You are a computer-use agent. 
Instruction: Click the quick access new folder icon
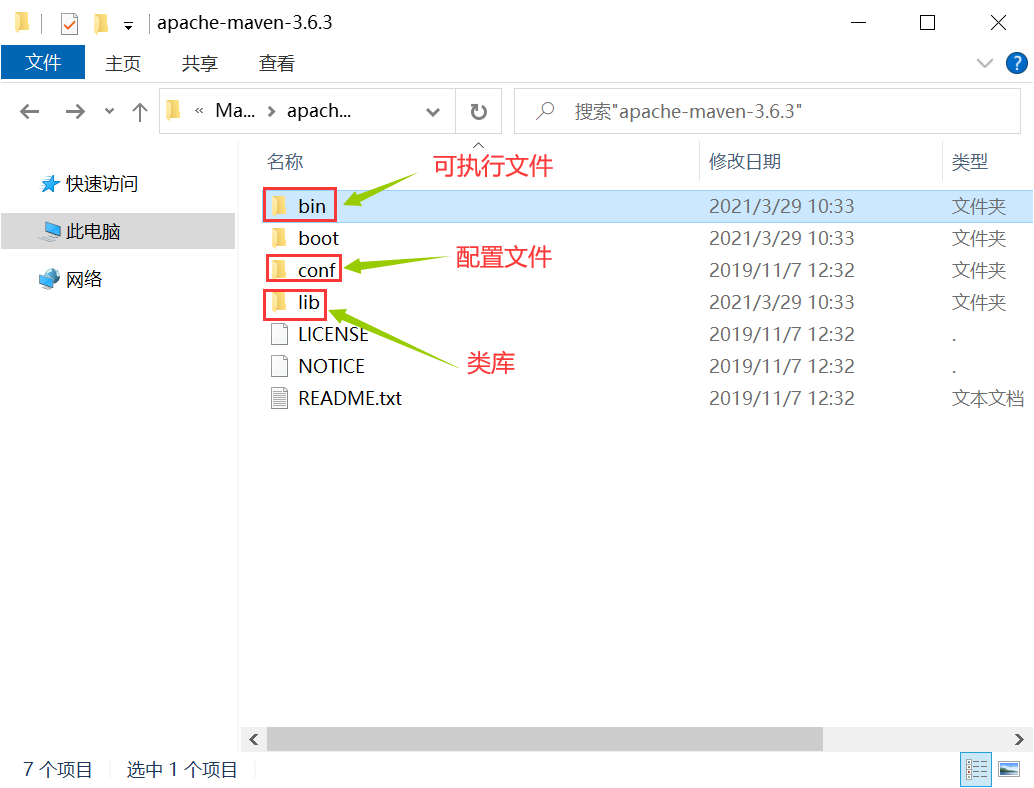(100, 24)
